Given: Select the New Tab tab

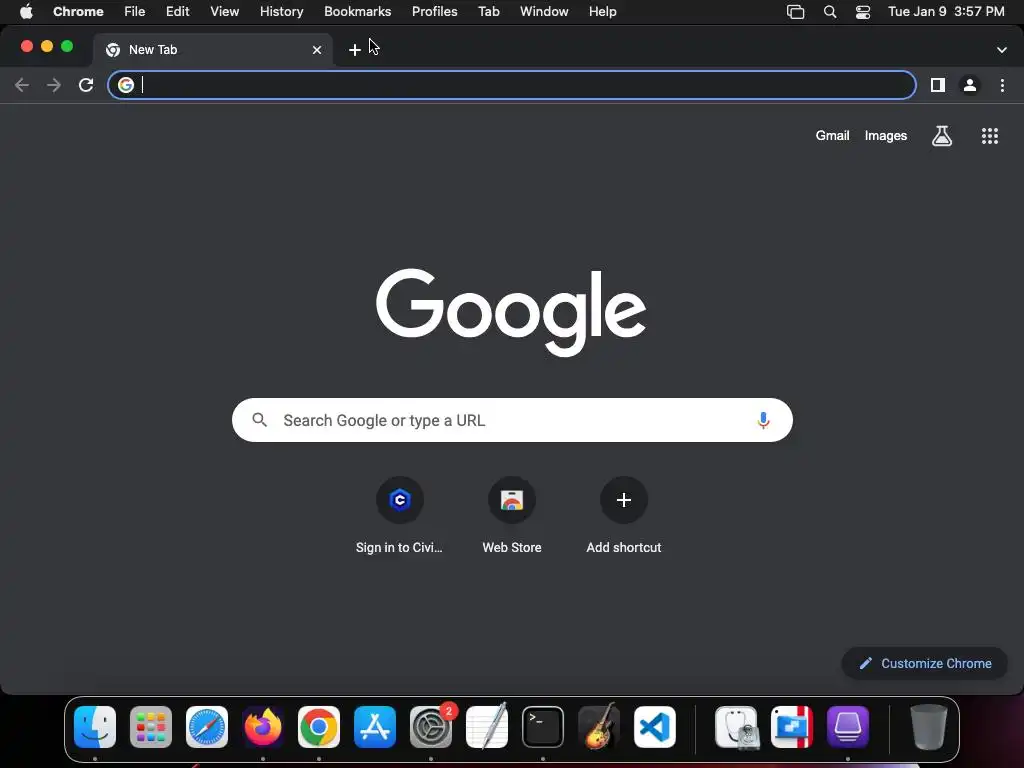Looking at the screenshot, I should point(212,50).
